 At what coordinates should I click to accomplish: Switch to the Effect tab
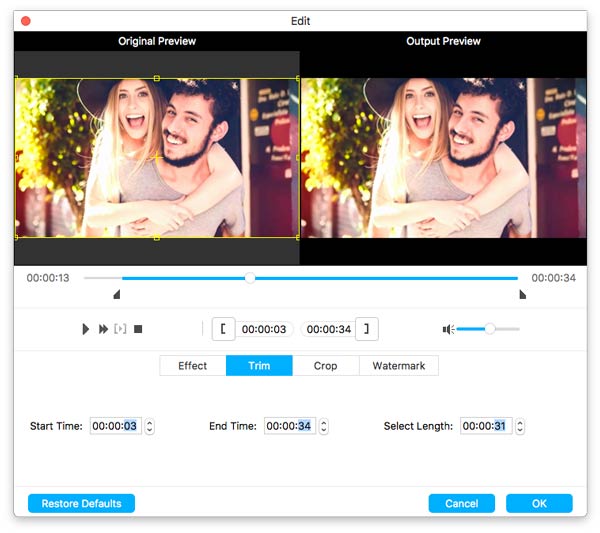(x=193, y=366)
